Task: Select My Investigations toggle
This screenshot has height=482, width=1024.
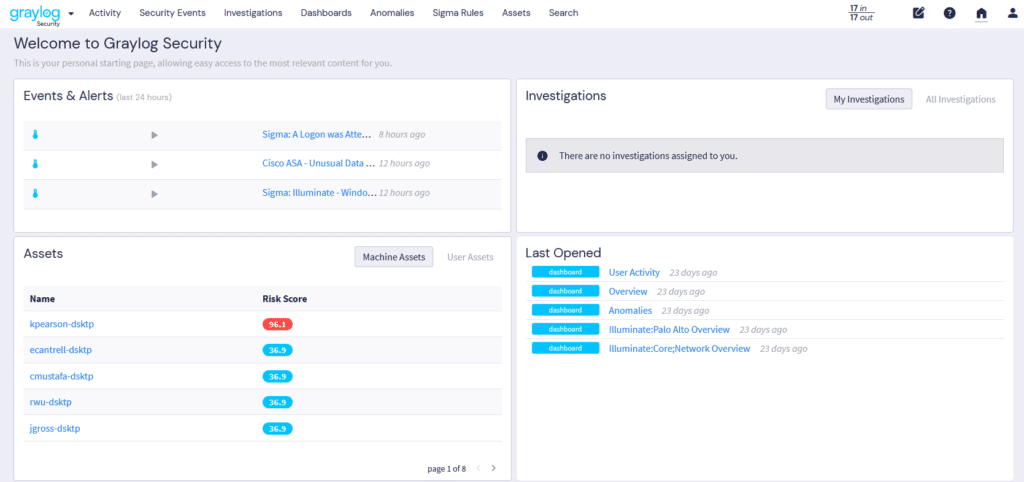Action: tap(869, 99)
